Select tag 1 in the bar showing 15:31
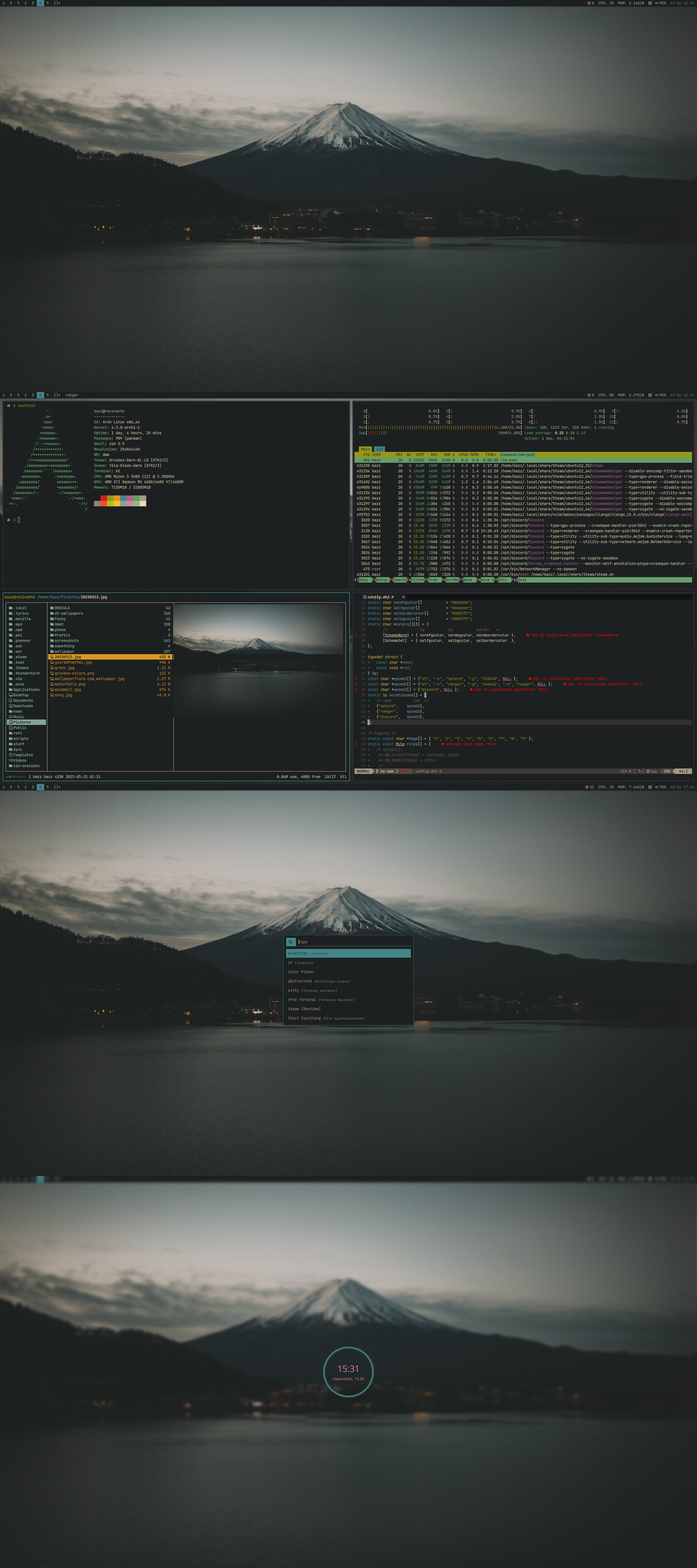Screen dimensions: 697x1568 pos(3,3)
